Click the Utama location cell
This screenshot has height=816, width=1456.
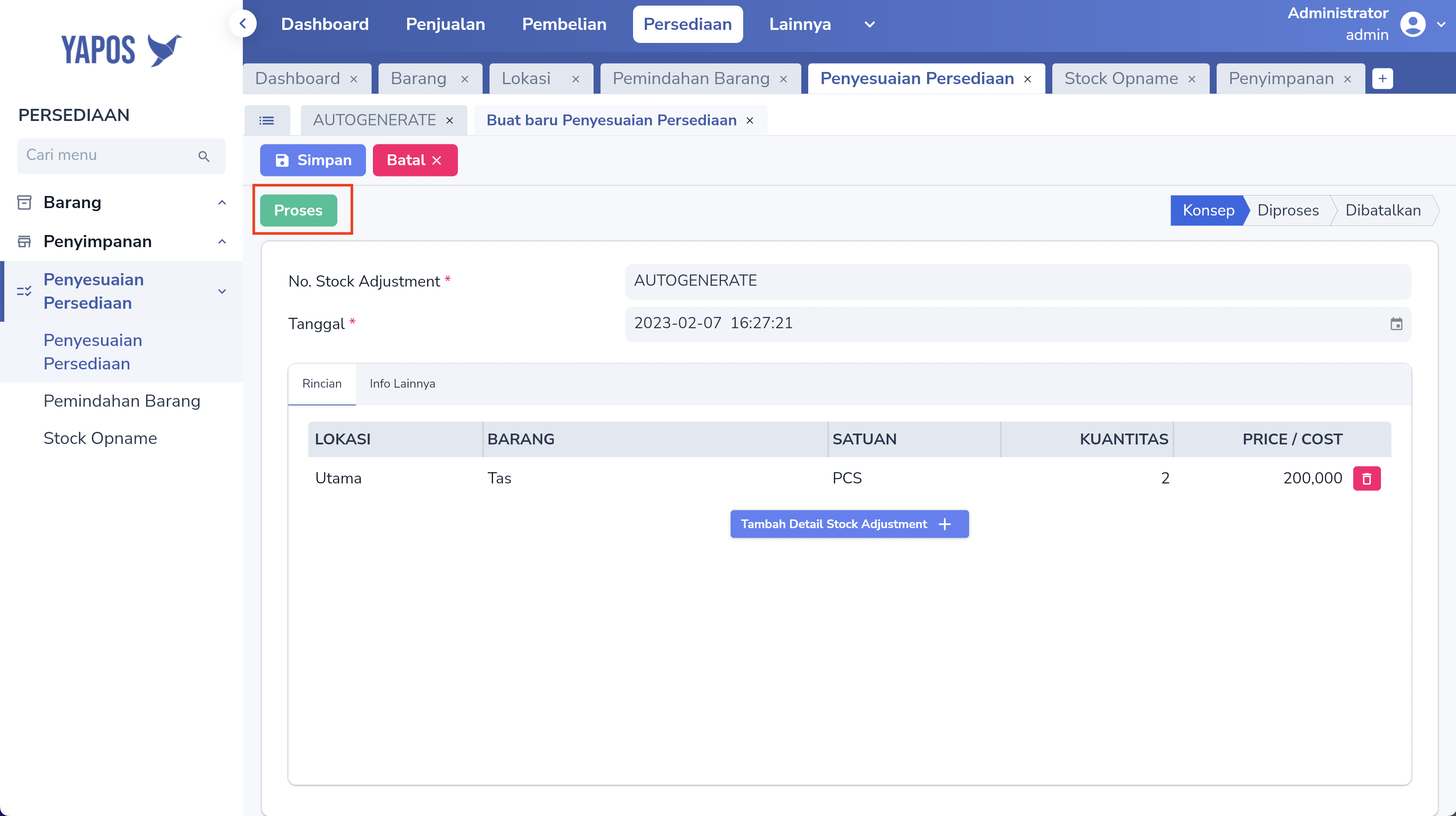point(338,479)
